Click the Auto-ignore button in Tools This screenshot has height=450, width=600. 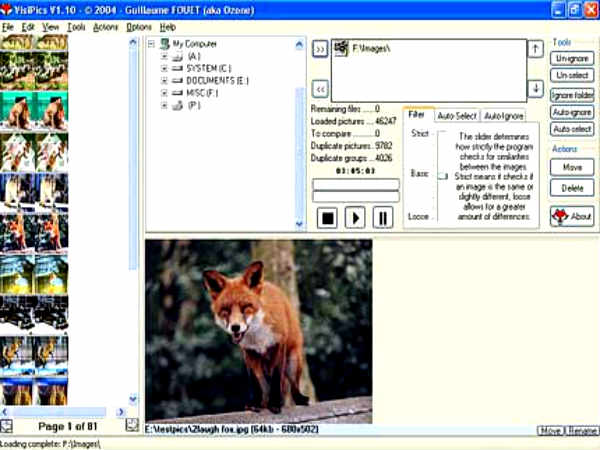pyautogui.click(x=572, y=112)
